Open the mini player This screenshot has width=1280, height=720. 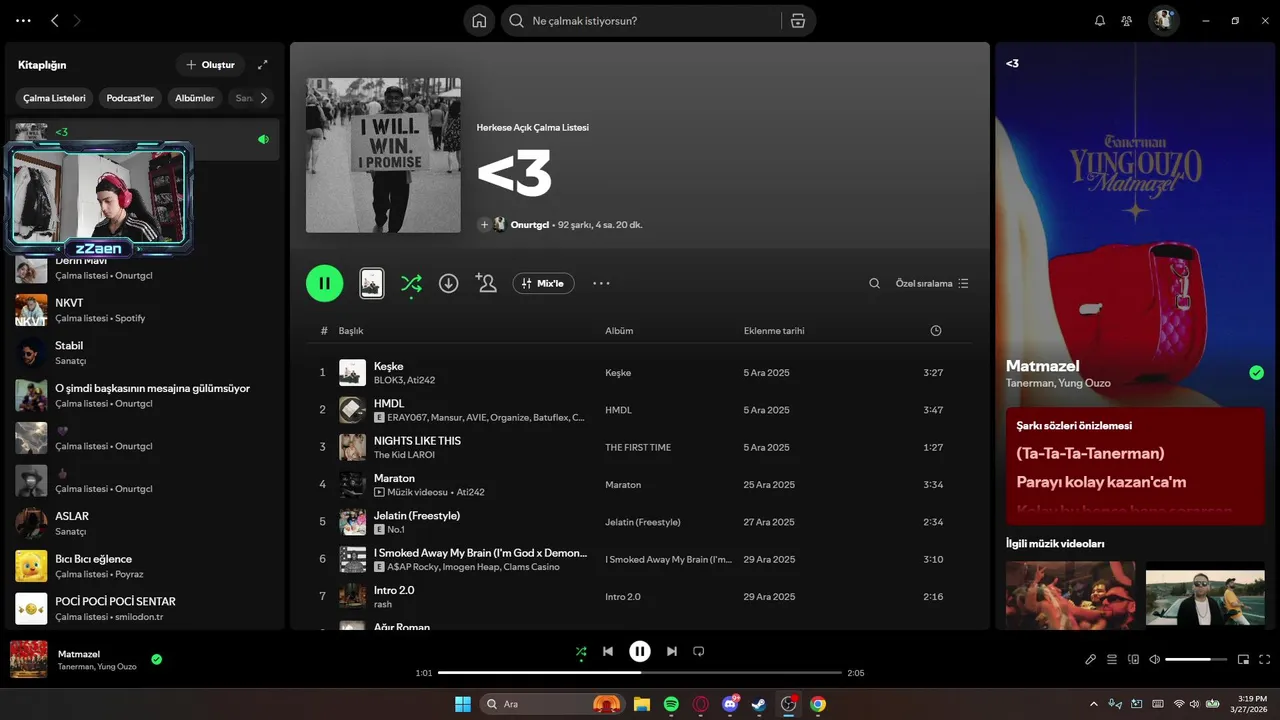pyautogui.click(x=1244, y=659)
